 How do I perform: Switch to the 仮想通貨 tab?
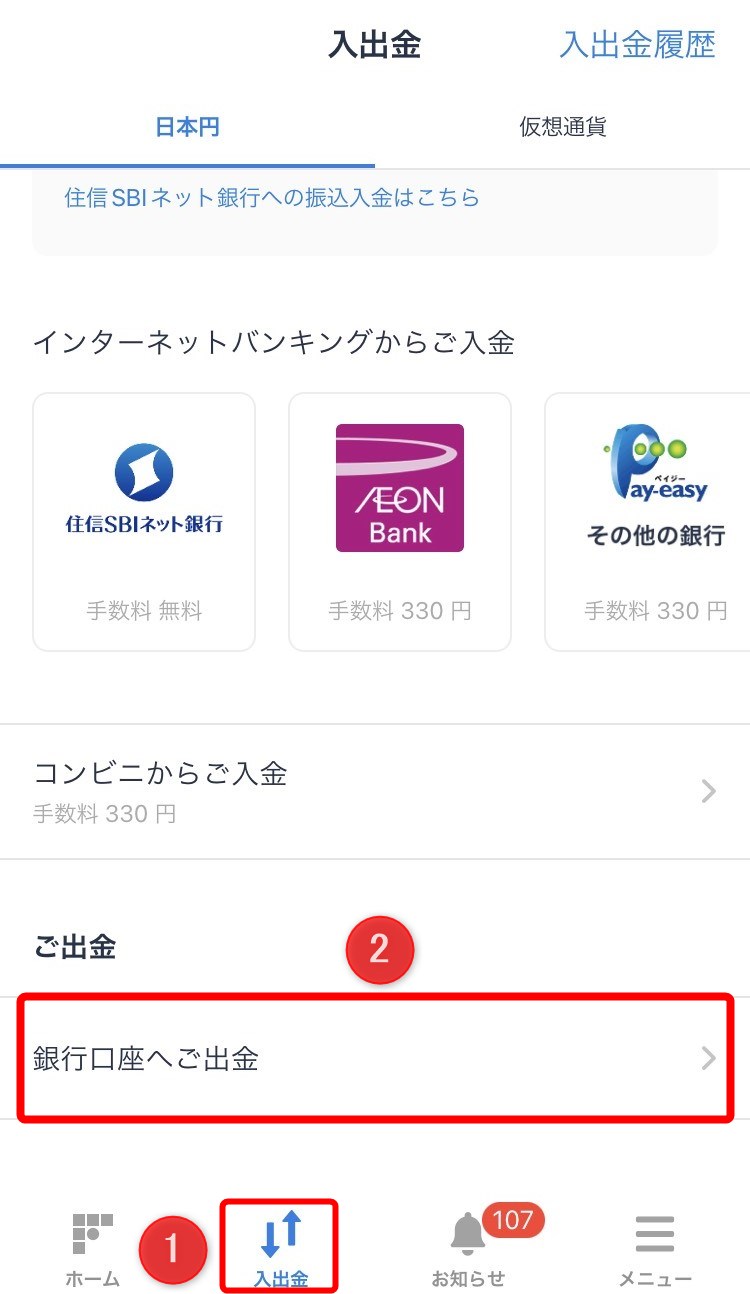pos(562,127)
